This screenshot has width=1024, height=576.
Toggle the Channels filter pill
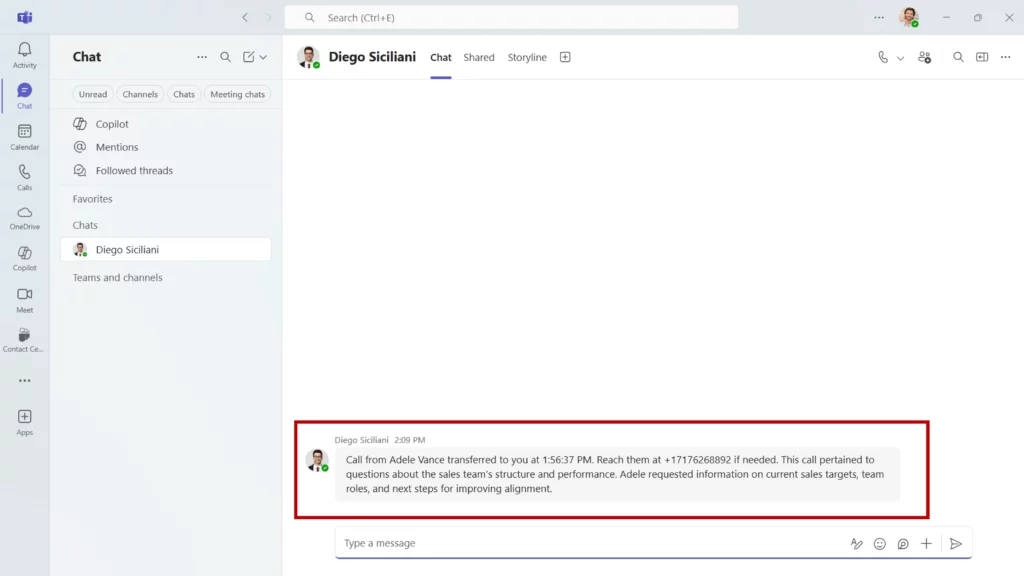[x=140, y=94]
